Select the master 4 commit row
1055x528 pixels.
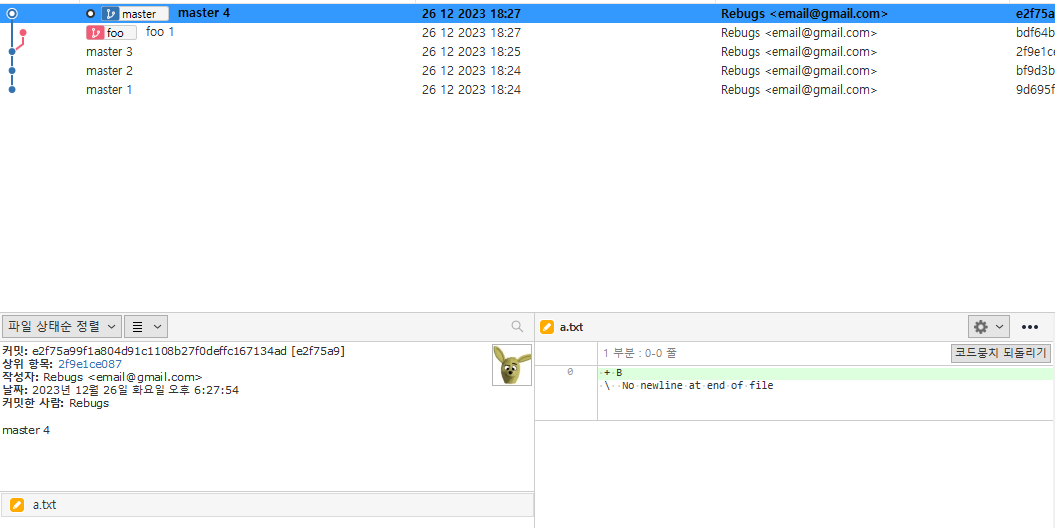tap(528, 13)
